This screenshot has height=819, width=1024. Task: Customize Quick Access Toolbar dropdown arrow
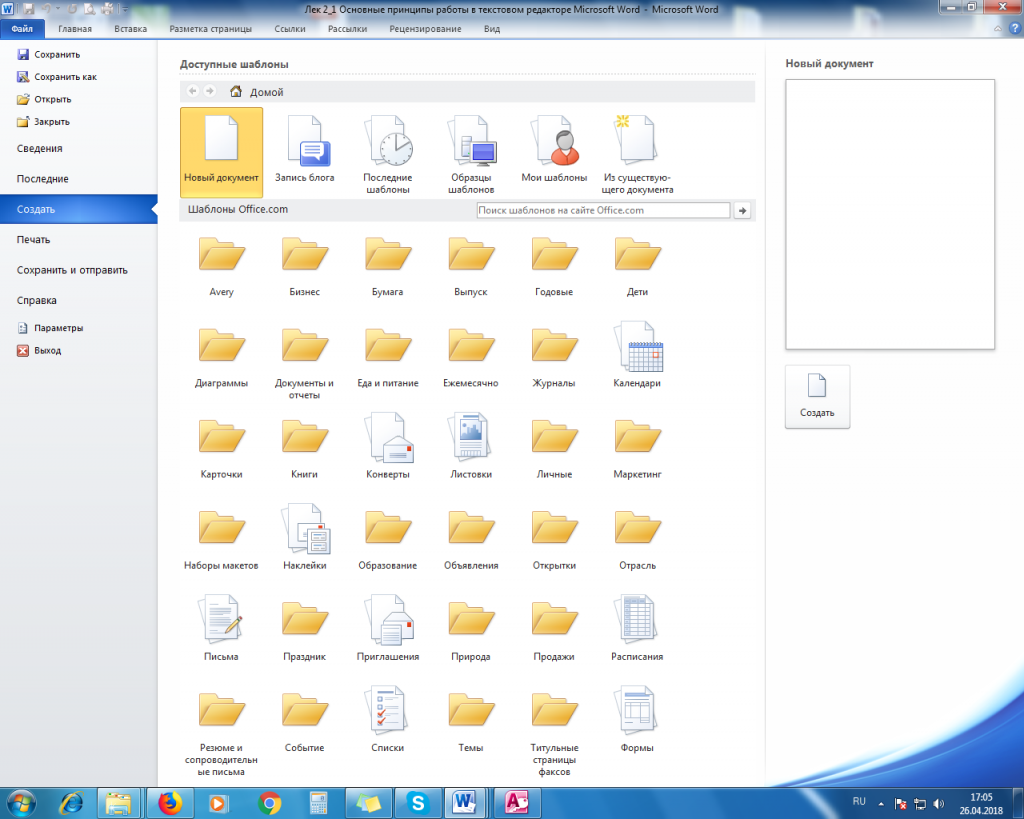pyautogui.click(x=125, y=10)
